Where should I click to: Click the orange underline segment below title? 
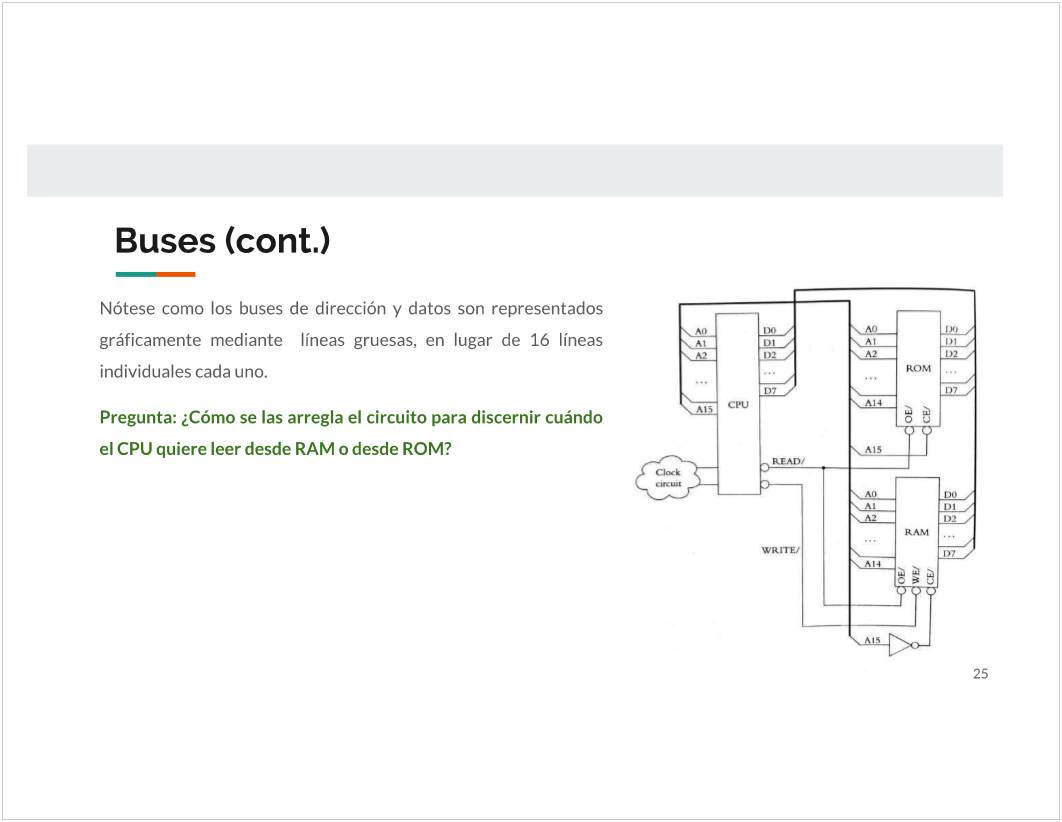176,274
